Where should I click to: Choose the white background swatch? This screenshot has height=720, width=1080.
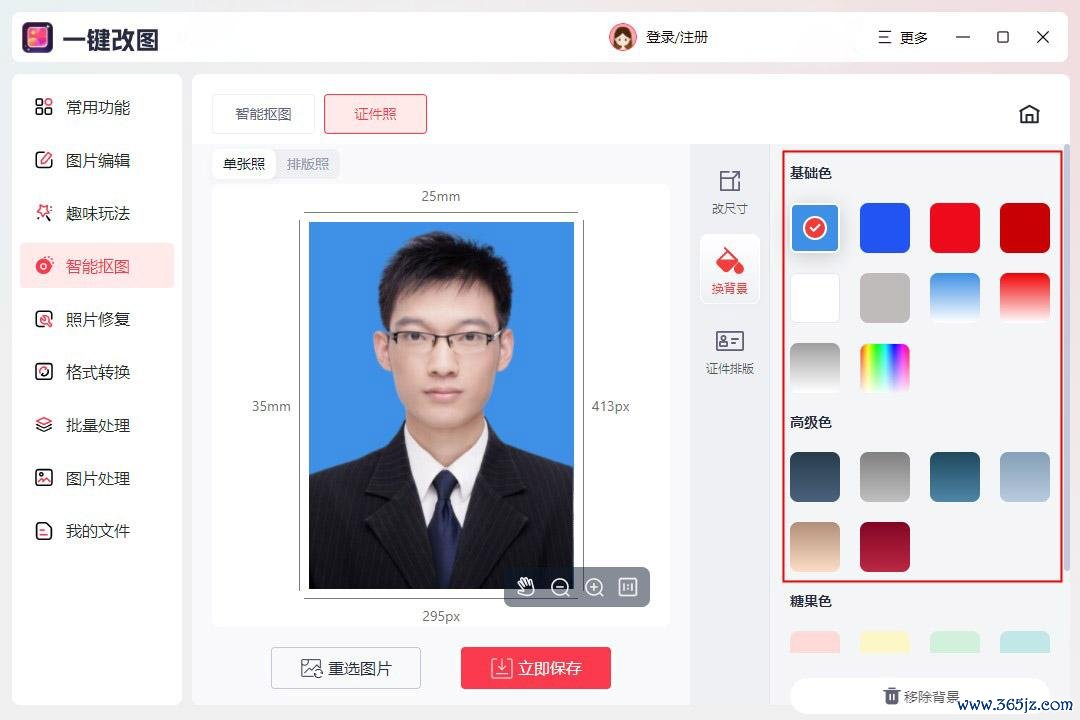815,298
